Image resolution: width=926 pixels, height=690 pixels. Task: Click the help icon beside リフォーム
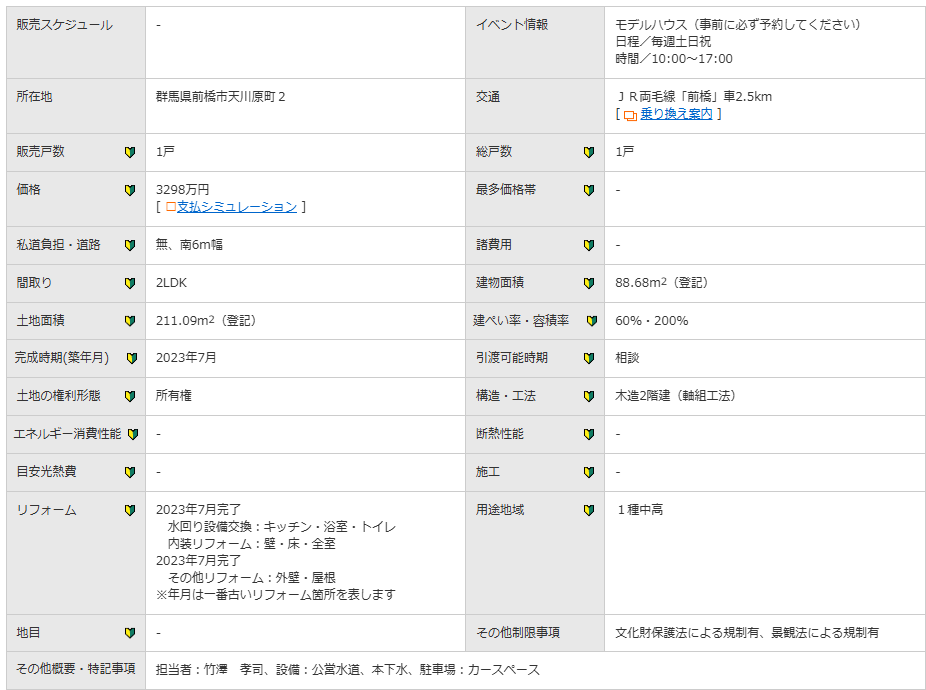(130, 510)
